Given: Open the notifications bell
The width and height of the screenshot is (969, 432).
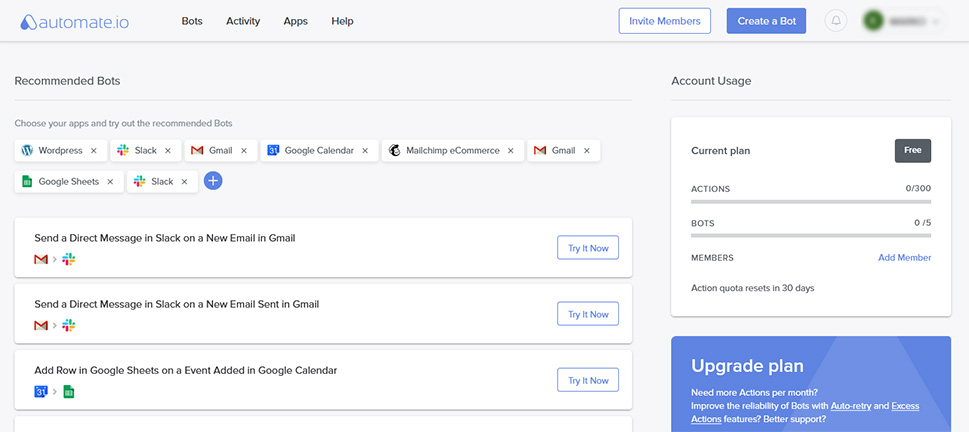Looking at the screenshot, I should pos(836,21).
